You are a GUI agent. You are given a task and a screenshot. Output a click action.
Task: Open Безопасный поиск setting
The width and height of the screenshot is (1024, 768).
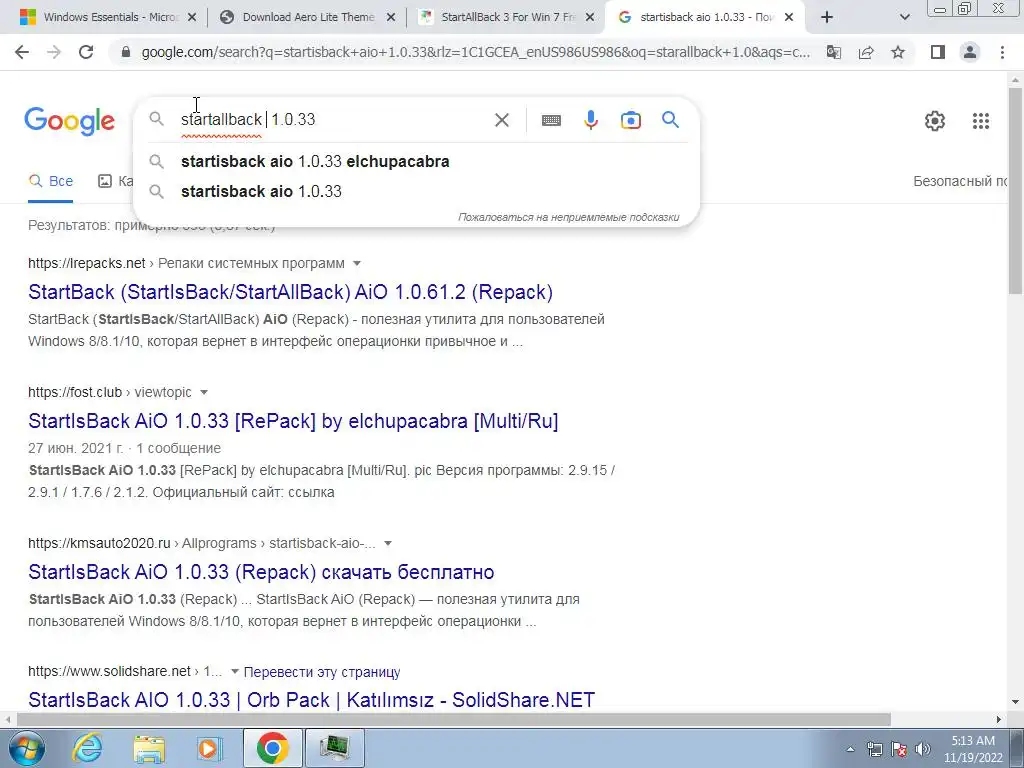pos(960,181)
